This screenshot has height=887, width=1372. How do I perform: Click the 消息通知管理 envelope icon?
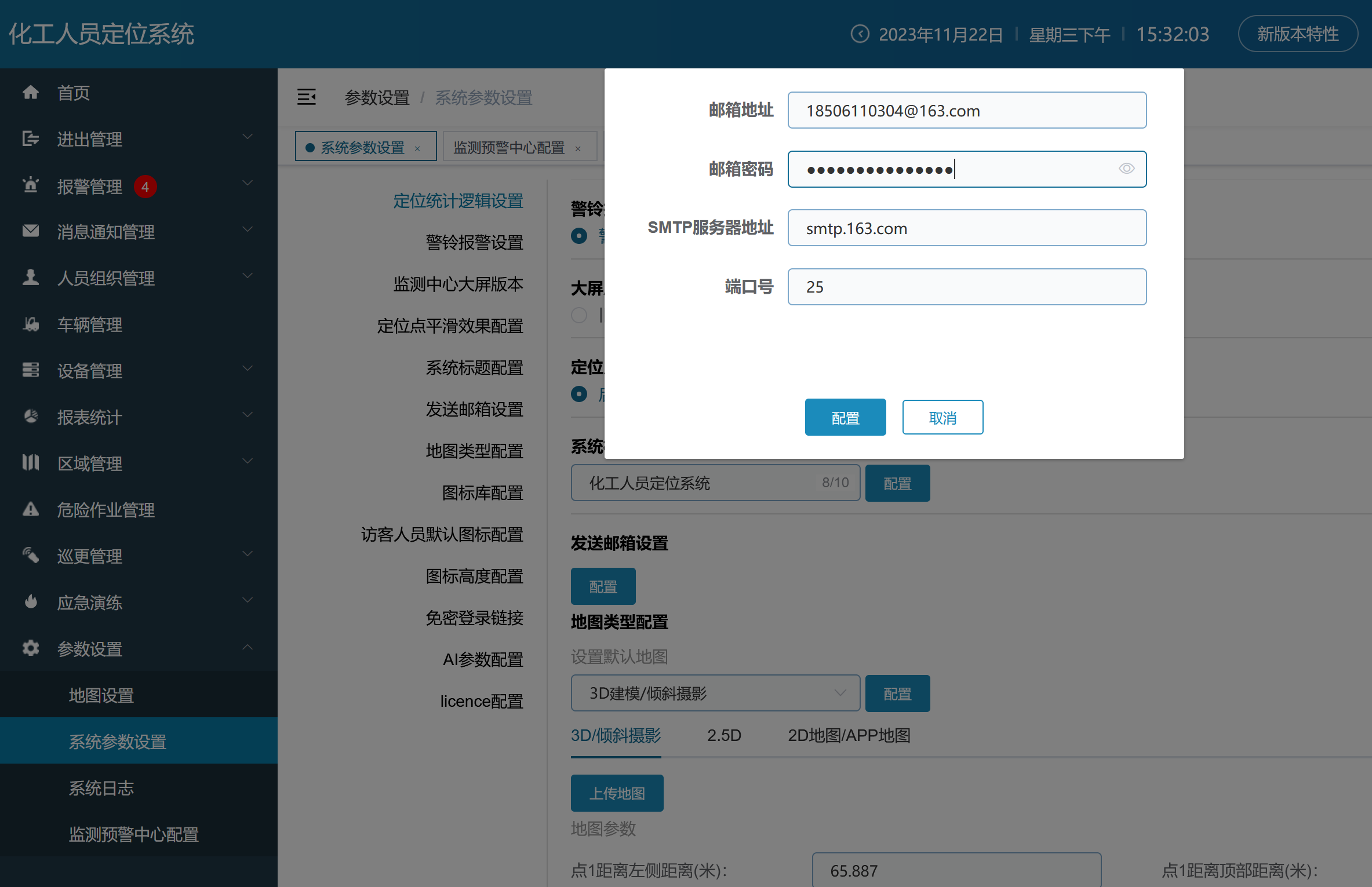click(x=31, y=231)
